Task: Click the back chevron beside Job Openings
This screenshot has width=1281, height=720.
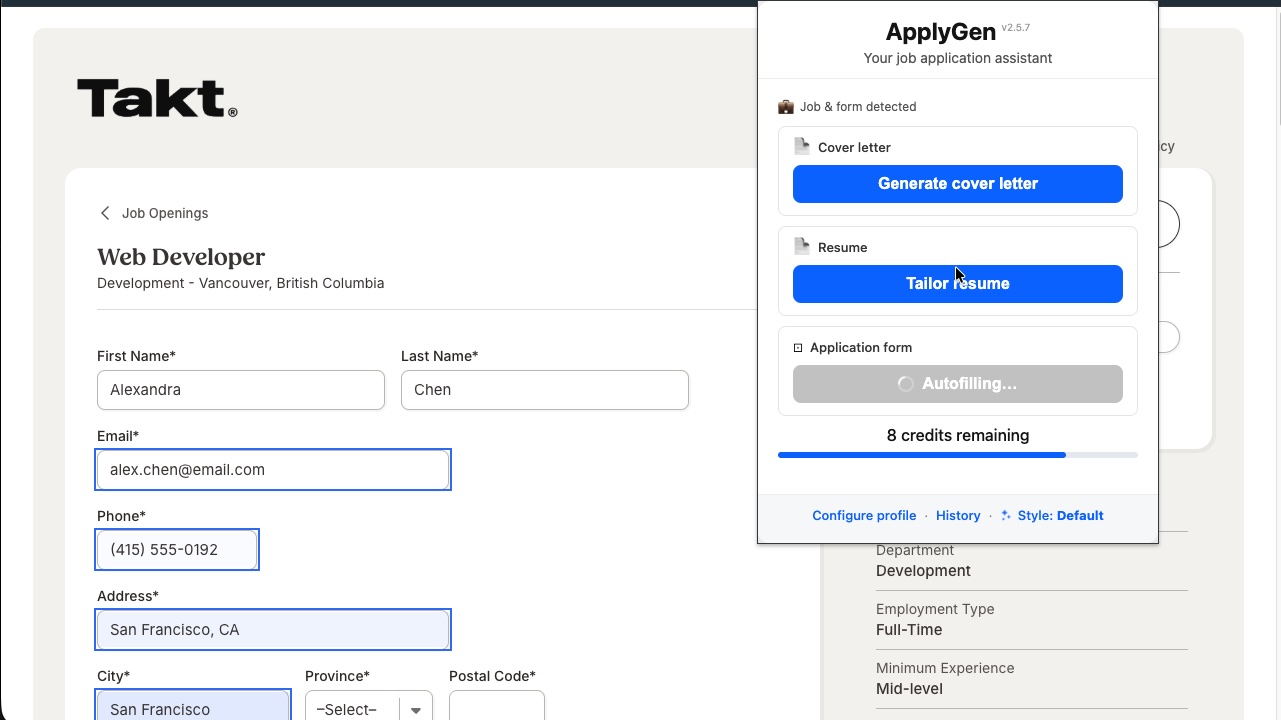Action: (105, 213)
